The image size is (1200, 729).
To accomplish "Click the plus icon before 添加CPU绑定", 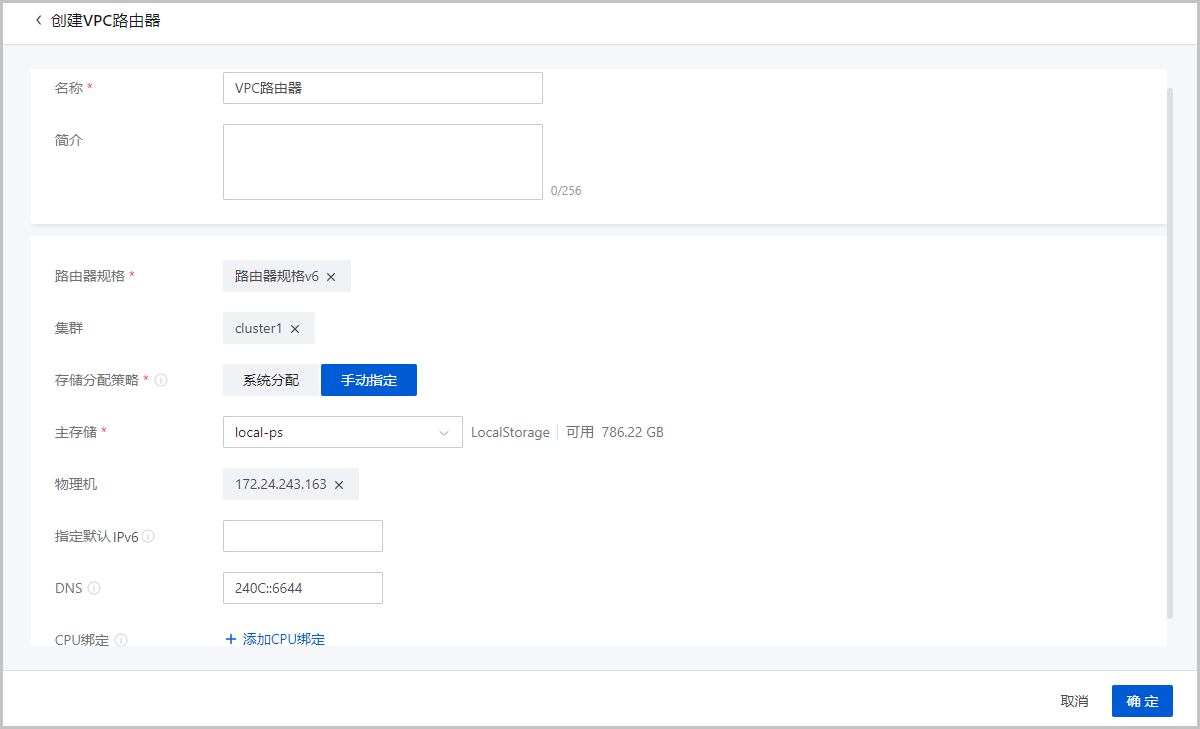I will coord(231,639).
